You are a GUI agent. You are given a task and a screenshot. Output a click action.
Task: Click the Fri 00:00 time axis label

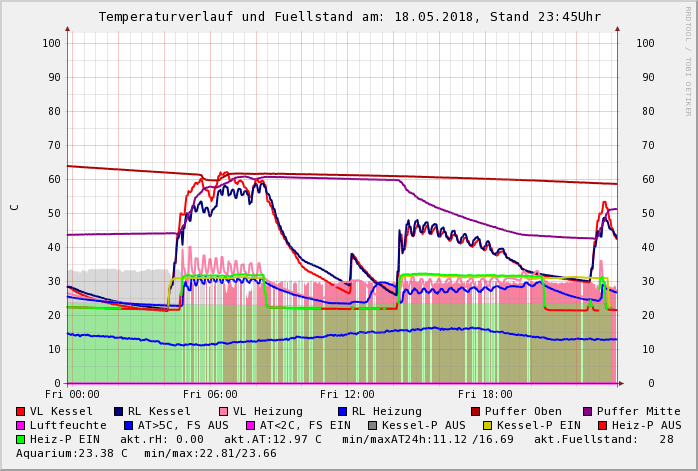[x=72, y=394]
